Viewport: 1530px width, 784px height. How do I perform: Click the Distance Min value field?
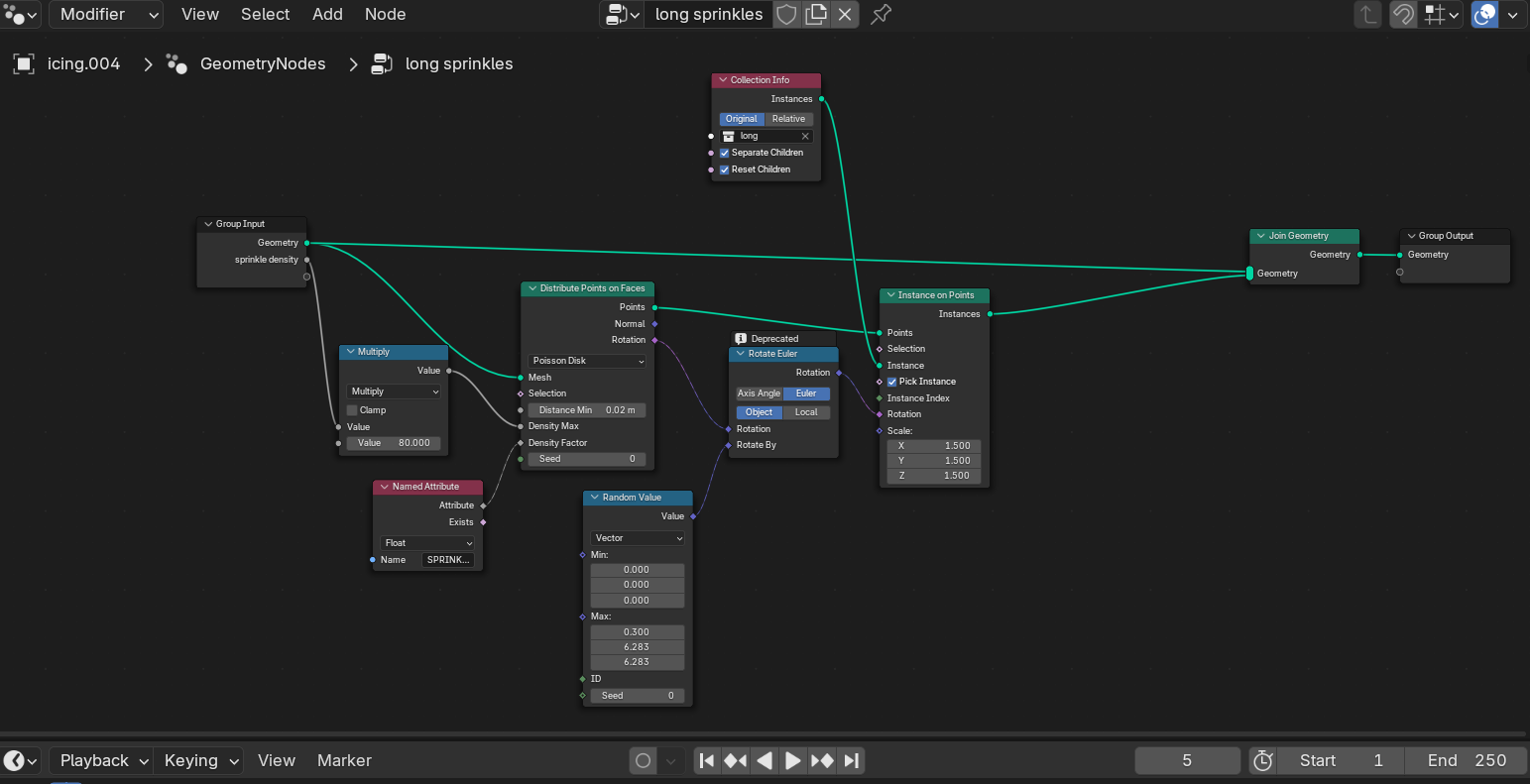pos(587,410)
